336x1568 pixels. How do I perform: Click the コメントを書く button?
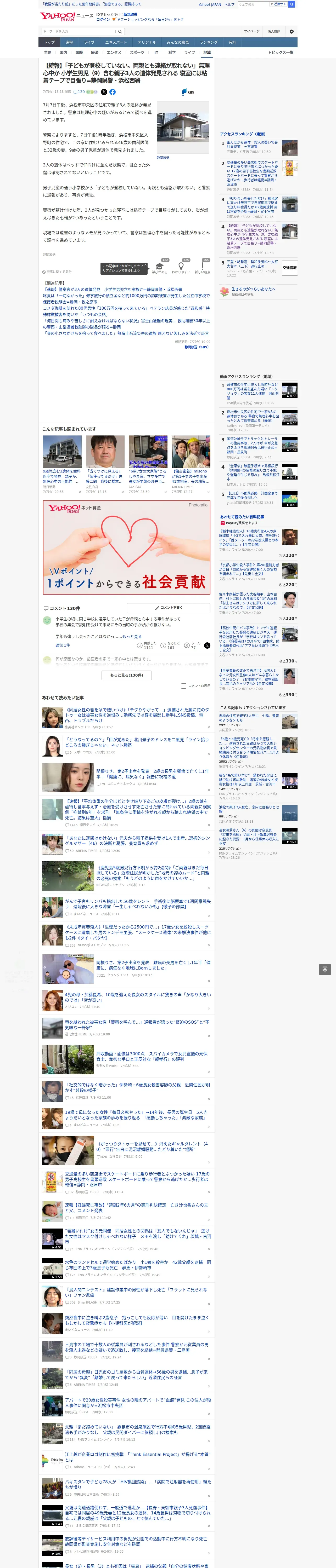pos(168,608)
